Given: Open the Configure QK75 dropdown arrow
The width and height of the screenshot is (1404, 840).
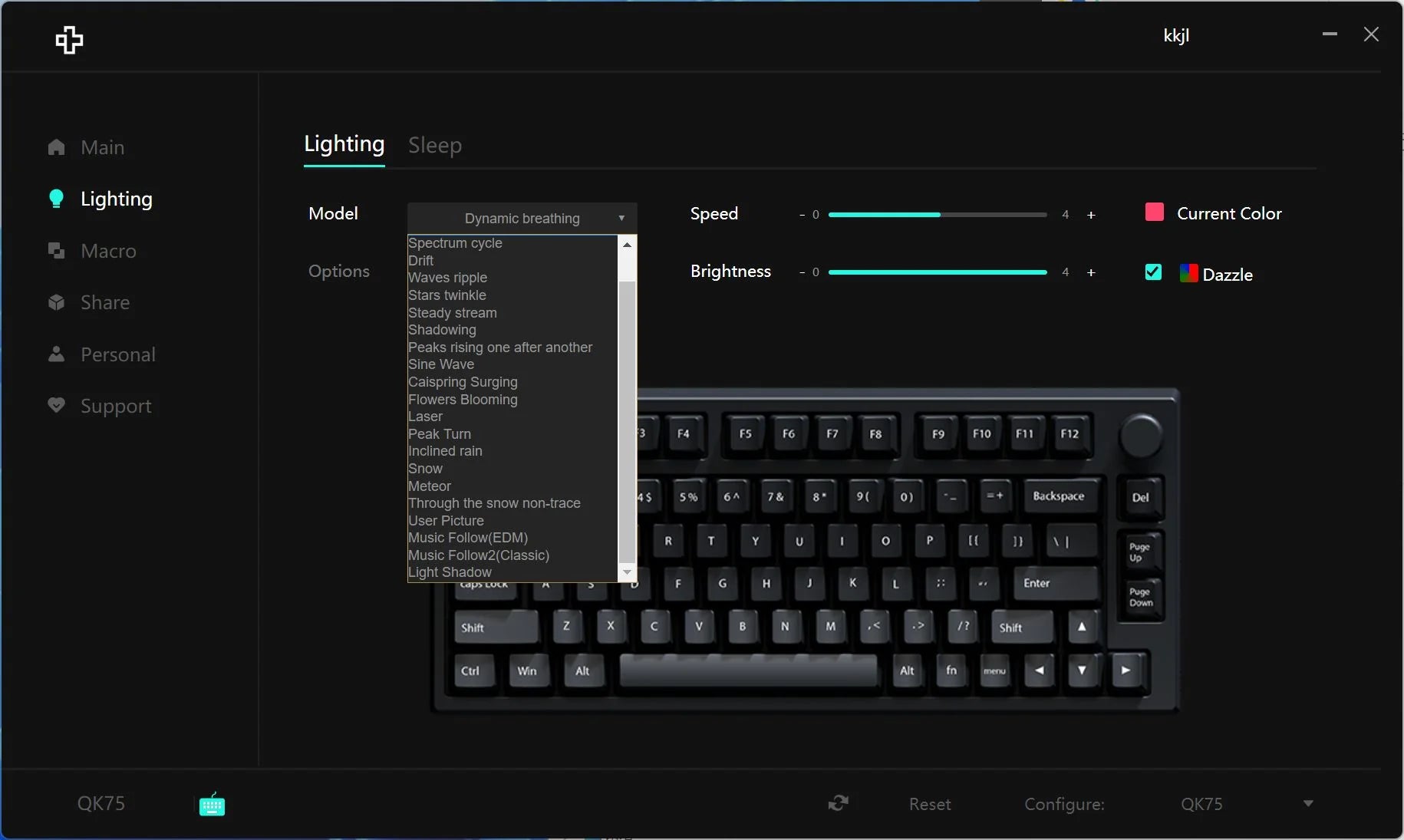Looking at the screenshot, I should click(1308, 803).
